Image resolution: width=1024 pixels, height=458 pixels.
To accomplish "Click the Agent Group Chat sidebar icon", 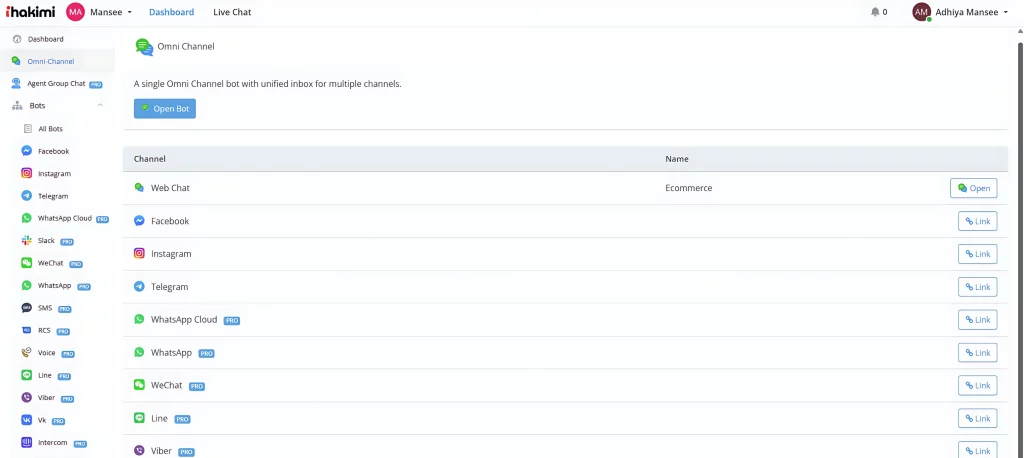I will [x=16, y=84].
